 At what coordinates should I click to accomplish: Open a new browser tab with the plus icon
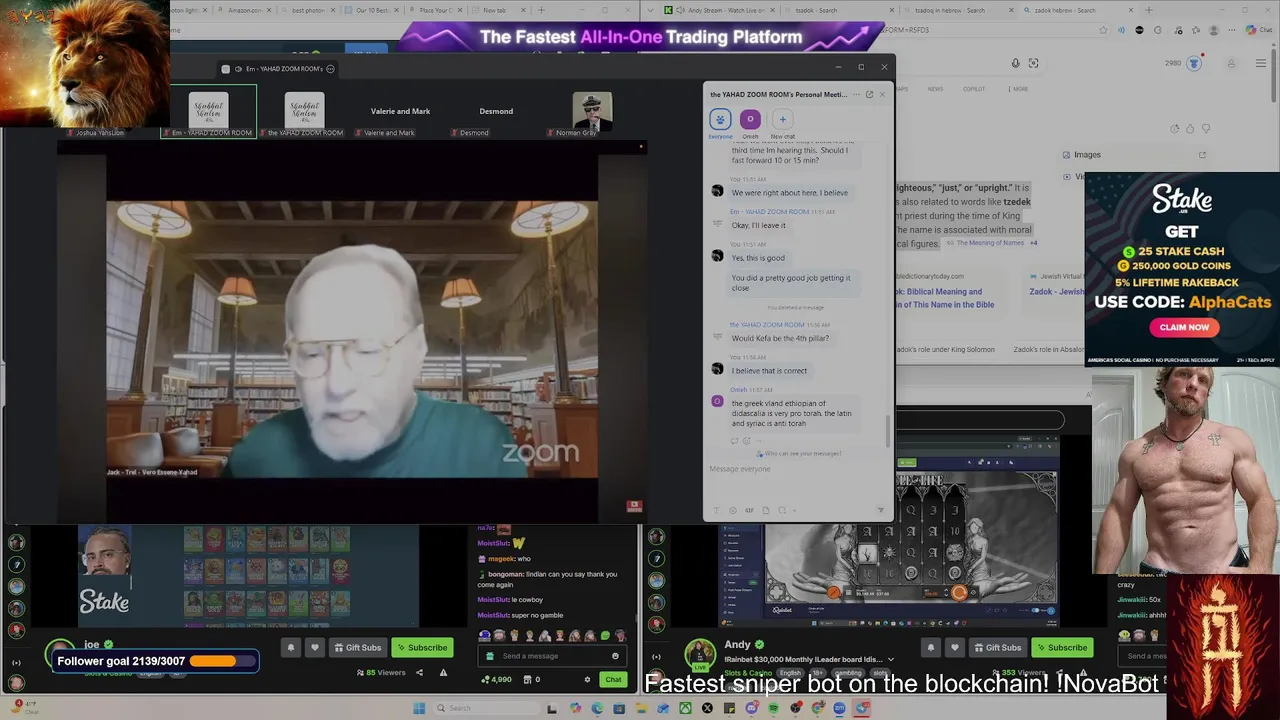click(1148, 10)
